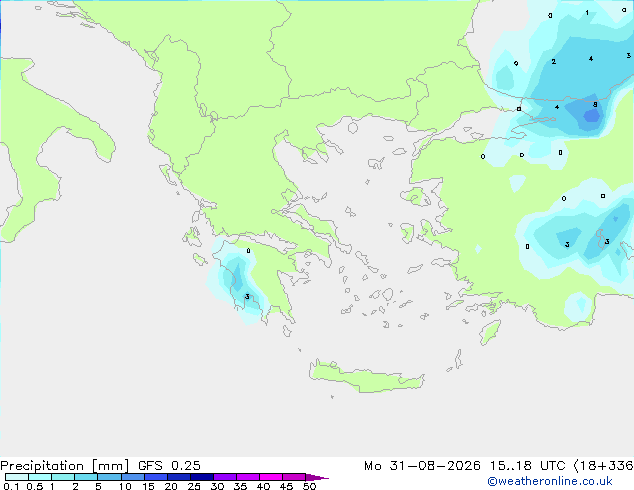Click the 25–30 mm dark navy swatch

click(x=201, y=477)
